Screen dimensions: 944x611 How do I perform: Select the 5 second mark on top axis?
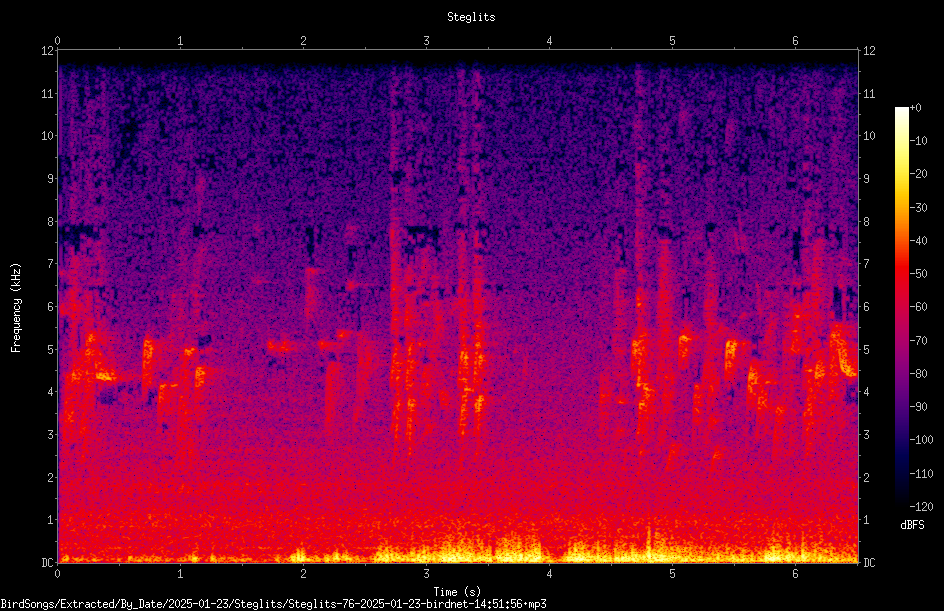tap(672, 41)
